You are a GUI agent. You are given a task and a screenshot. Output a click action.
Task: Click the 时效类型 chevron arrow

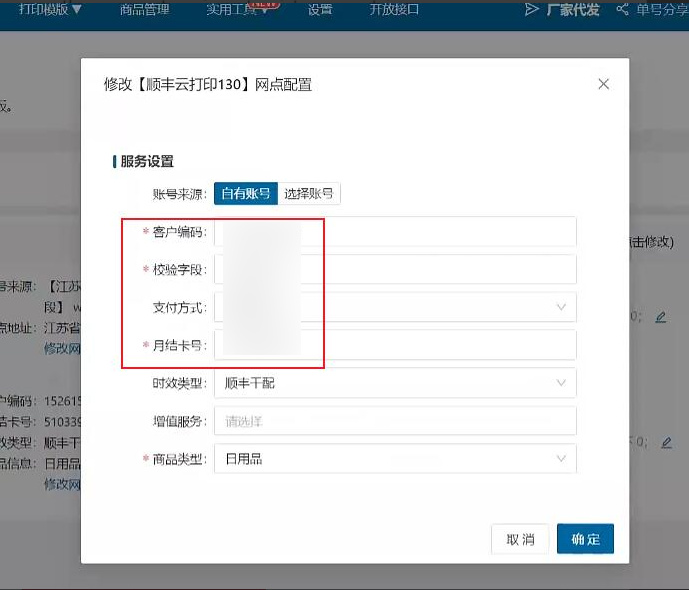click(561, 383)
